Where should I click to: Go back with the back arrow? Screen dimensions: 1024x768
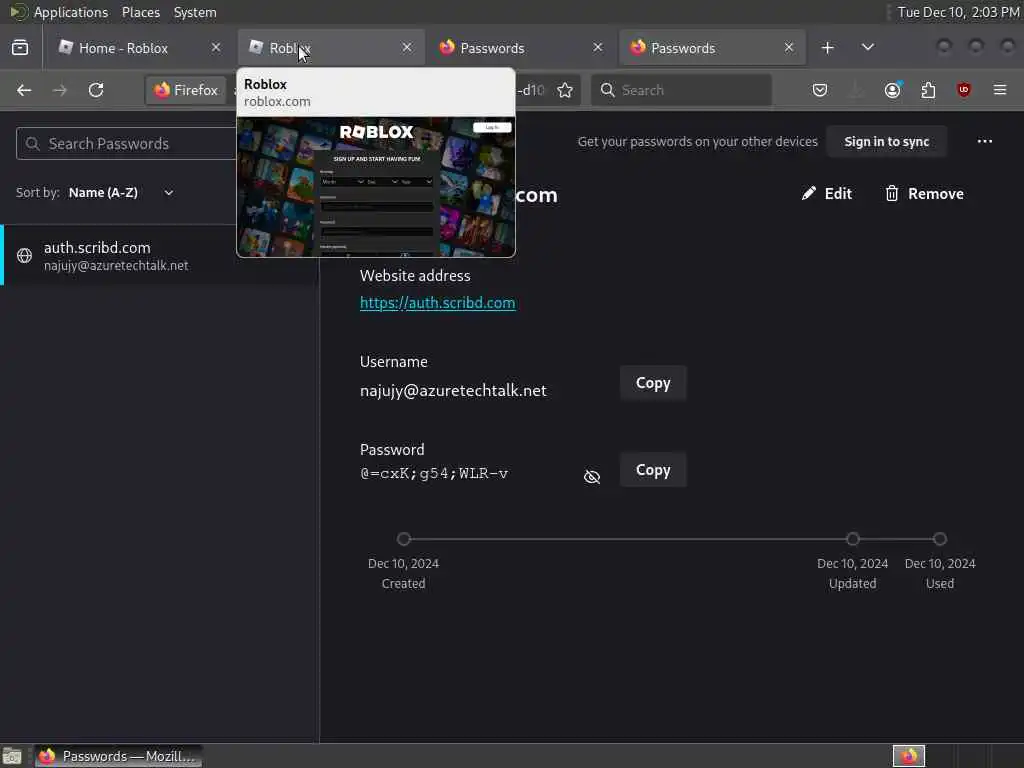click(x=24, y=90)
